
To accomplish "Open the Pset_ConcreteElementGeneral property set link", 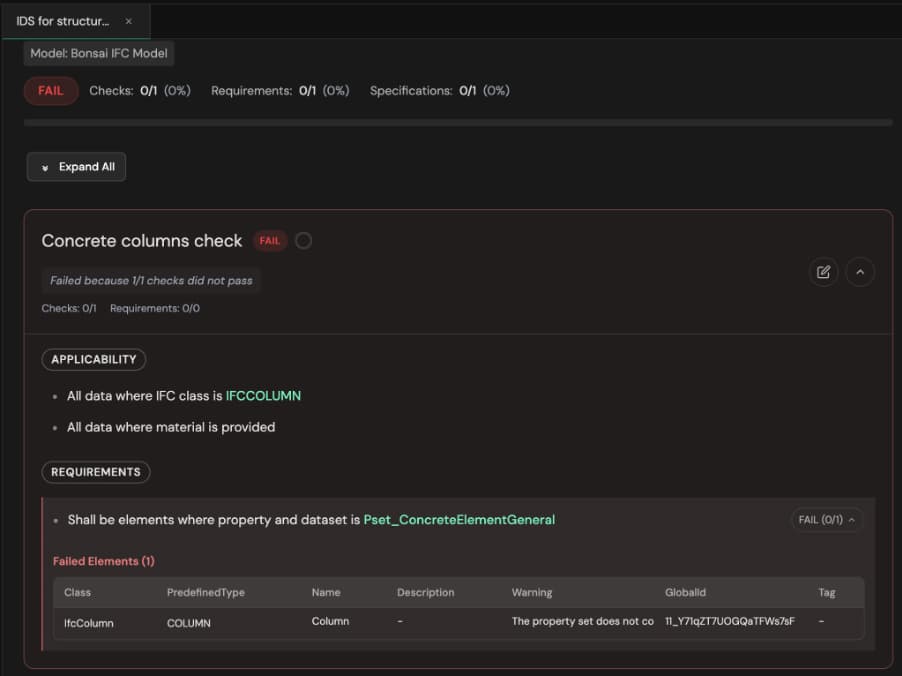I will coord(459,520).
